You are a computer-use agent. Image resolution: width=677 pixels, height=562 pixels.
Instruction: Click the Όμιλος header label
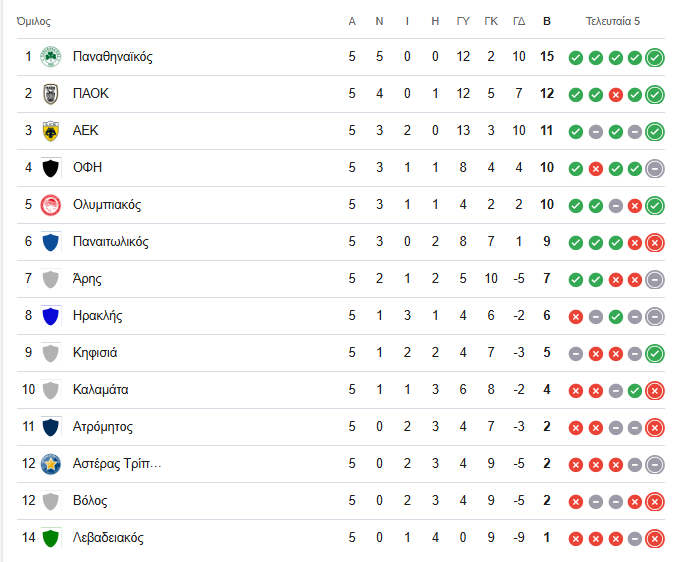(34, 22)
